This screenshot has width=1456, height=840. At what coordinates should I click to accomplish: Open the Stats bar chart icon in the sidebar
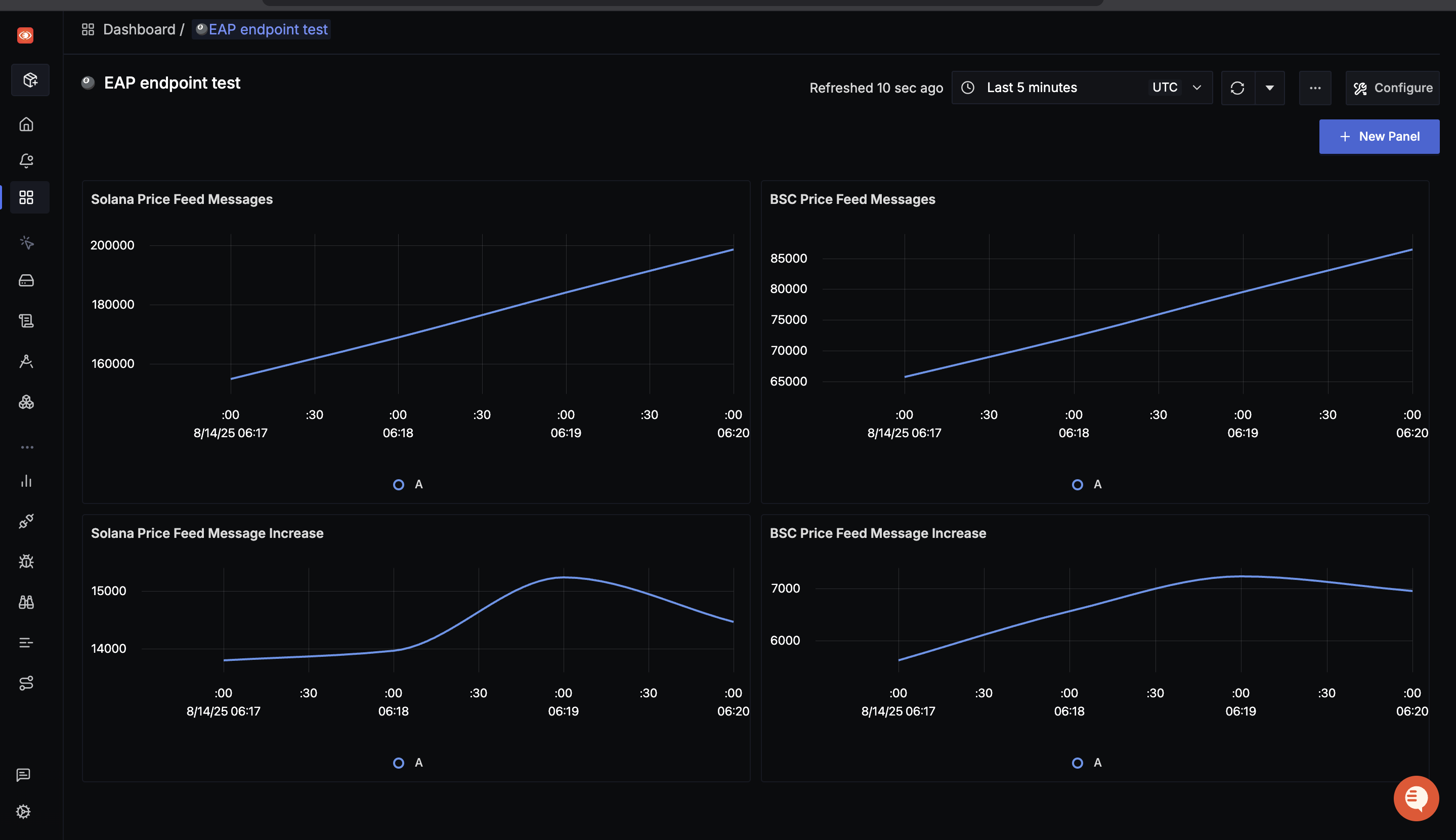26,482
